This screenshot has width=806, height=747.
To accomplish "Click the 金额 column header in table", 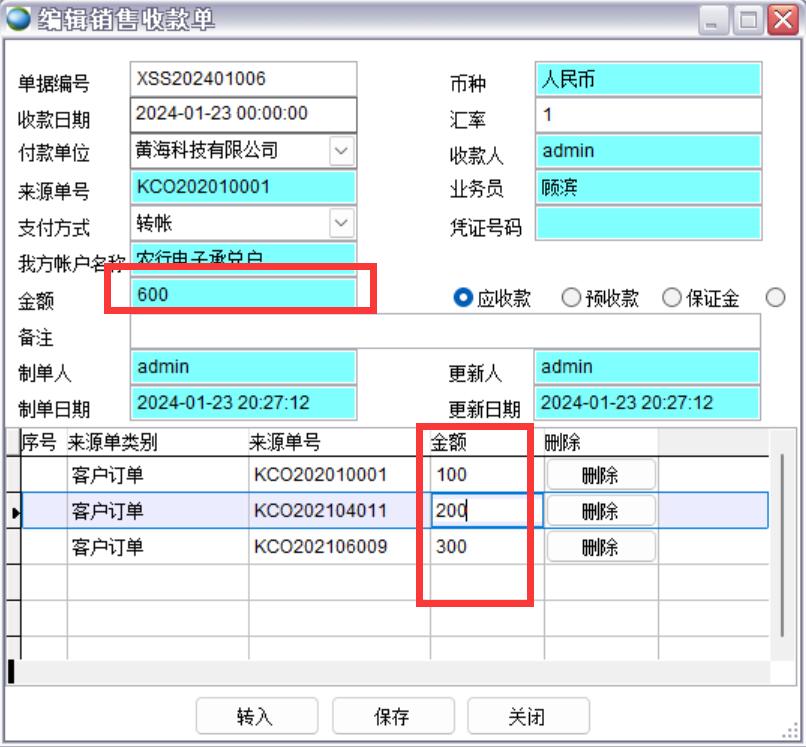I will click(450, 441).
